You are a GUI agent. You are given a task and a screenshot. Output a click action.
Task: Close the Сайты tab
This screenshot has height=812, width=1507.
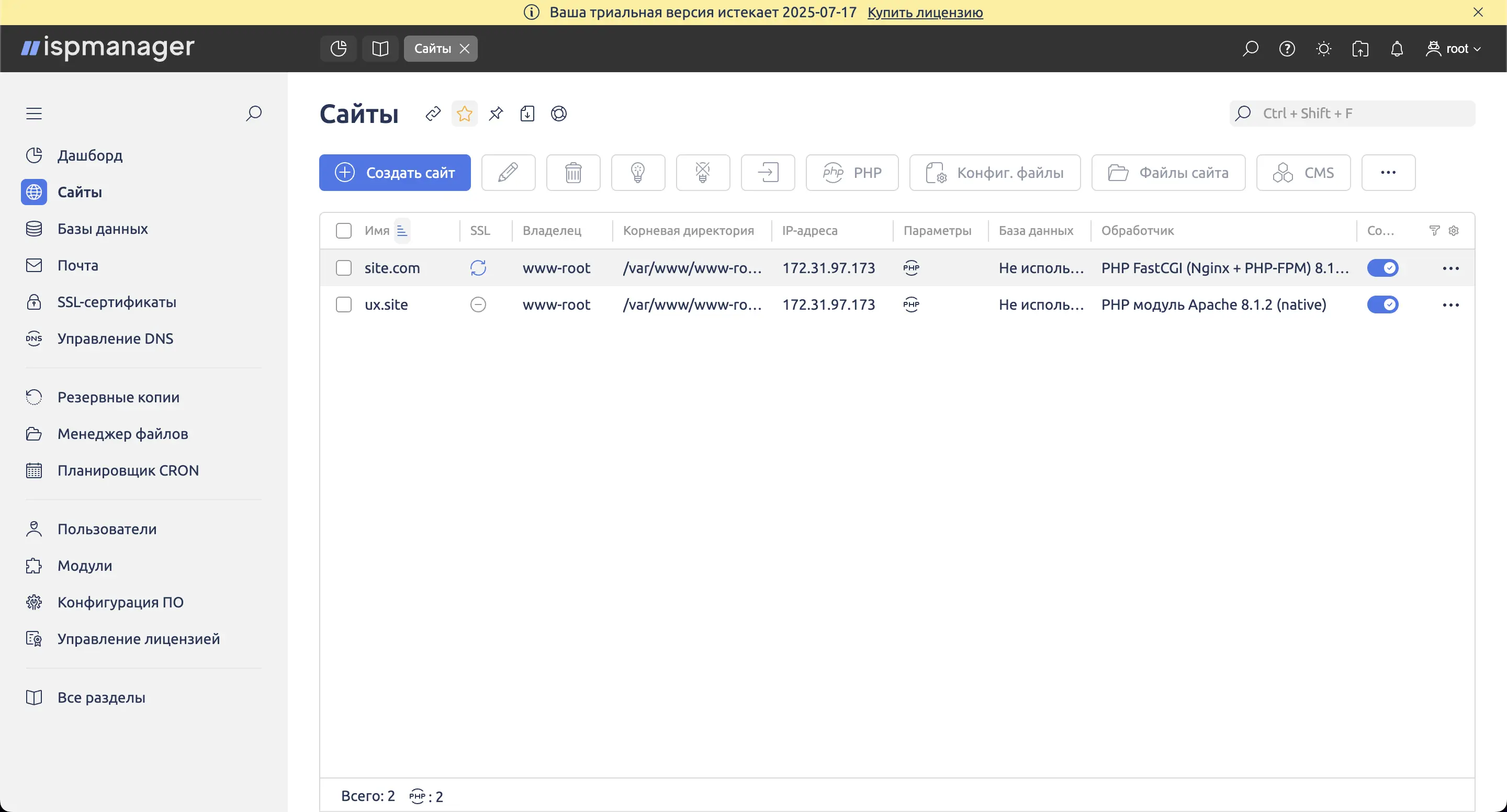[x=464, y=49]
